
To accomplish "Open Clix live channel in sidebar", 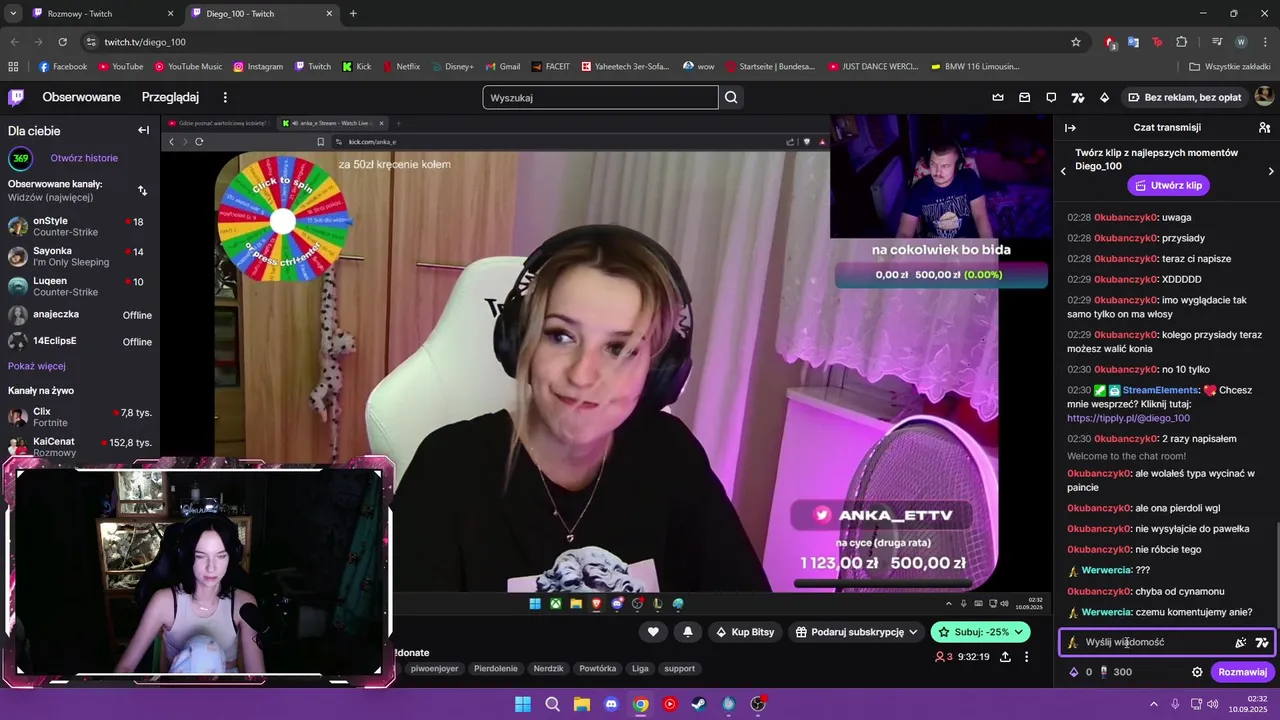I will tap(80, 417).
